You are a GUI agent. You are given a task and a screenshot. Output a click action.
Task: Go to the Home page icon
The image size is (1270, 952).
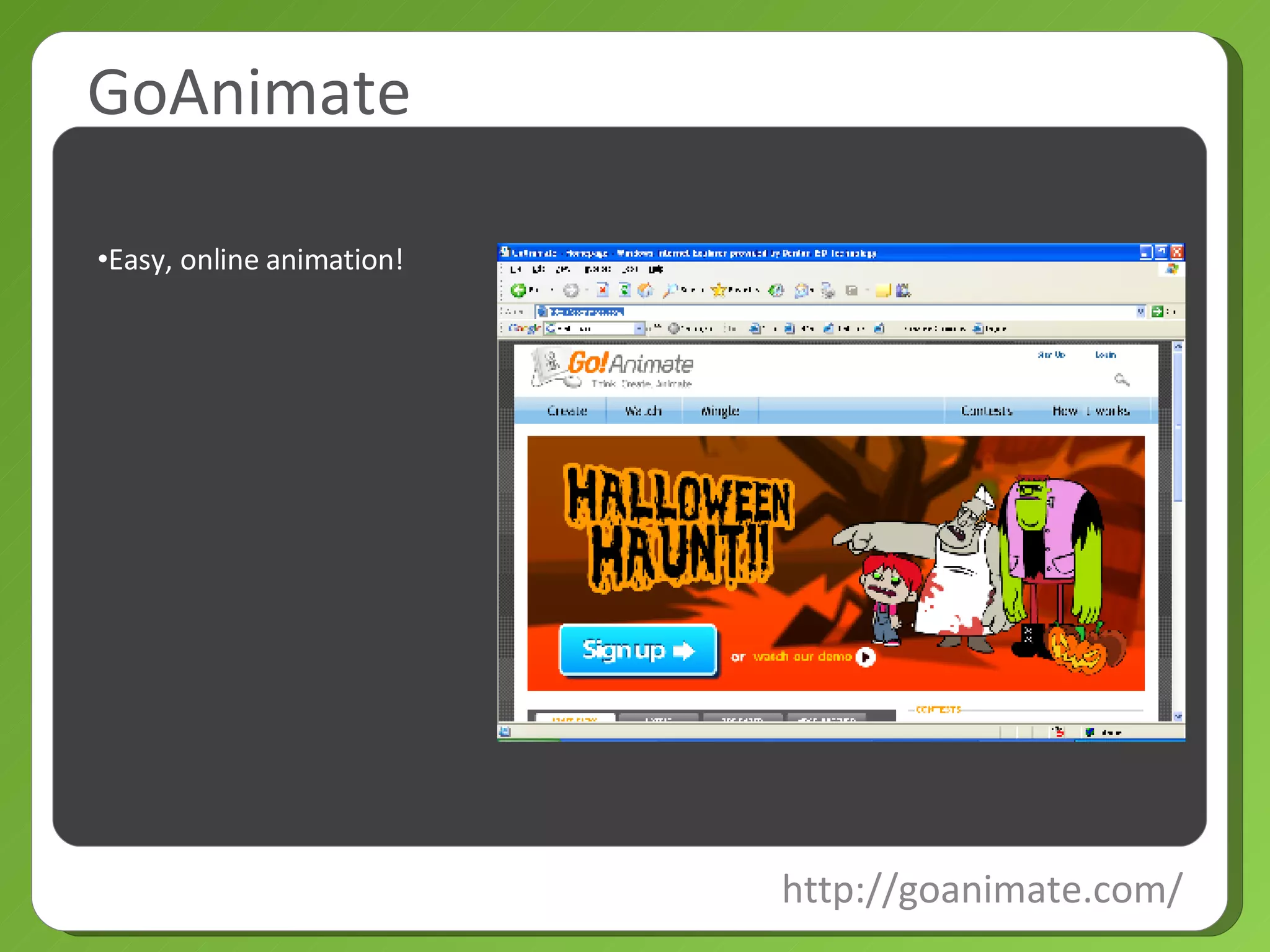(646, 290)
